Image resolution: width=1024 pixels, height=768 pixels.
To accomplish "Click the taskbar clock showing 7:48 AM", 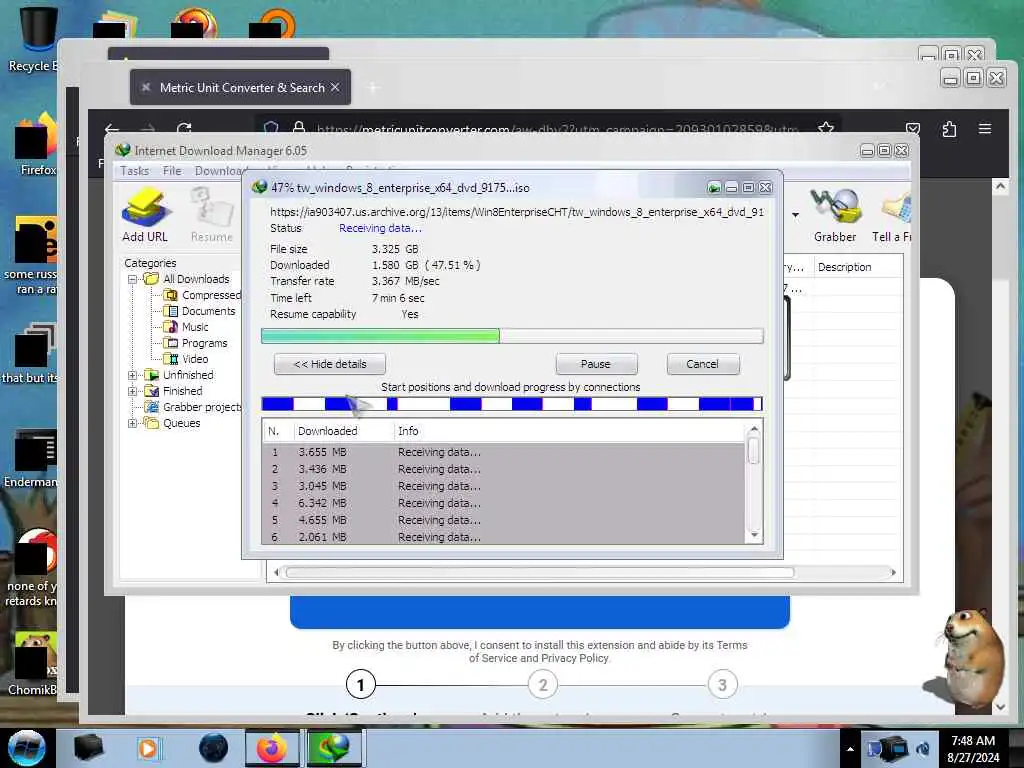I will click(x=973, y=749).
